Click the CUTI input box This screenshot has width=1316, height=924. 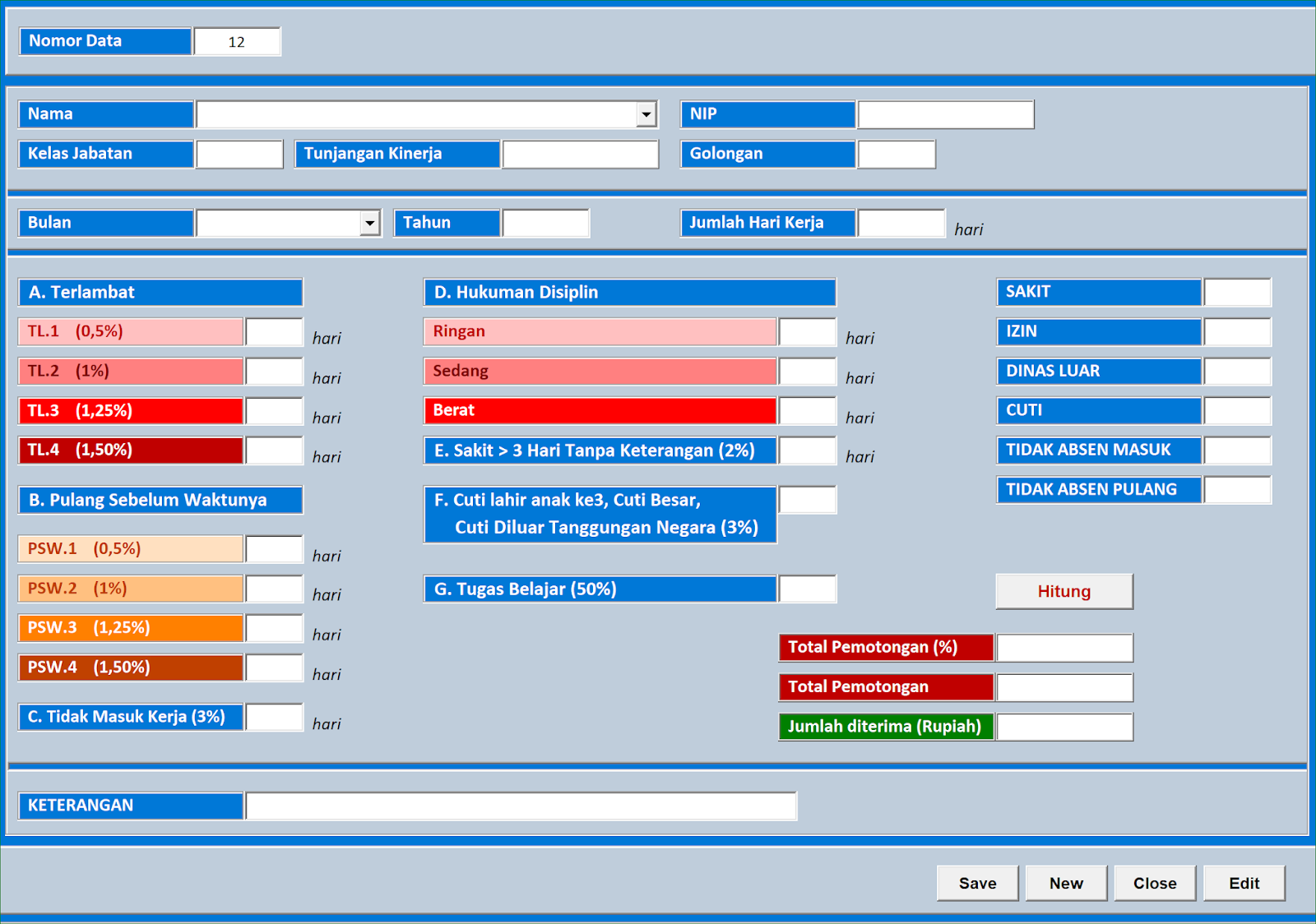tap(1237, 410)
